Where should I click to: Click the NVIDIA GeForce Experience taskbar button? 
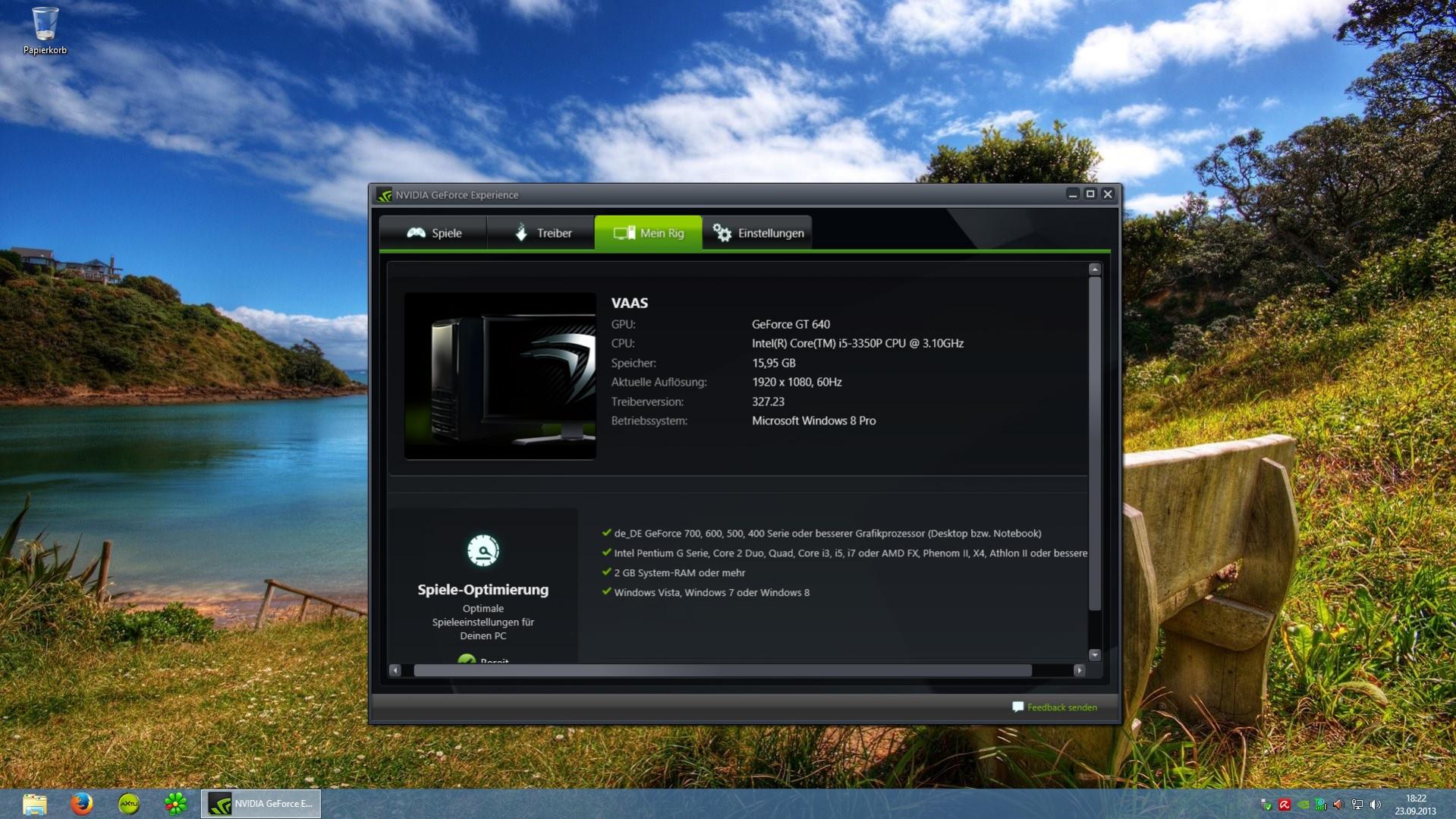click(261, 804)
